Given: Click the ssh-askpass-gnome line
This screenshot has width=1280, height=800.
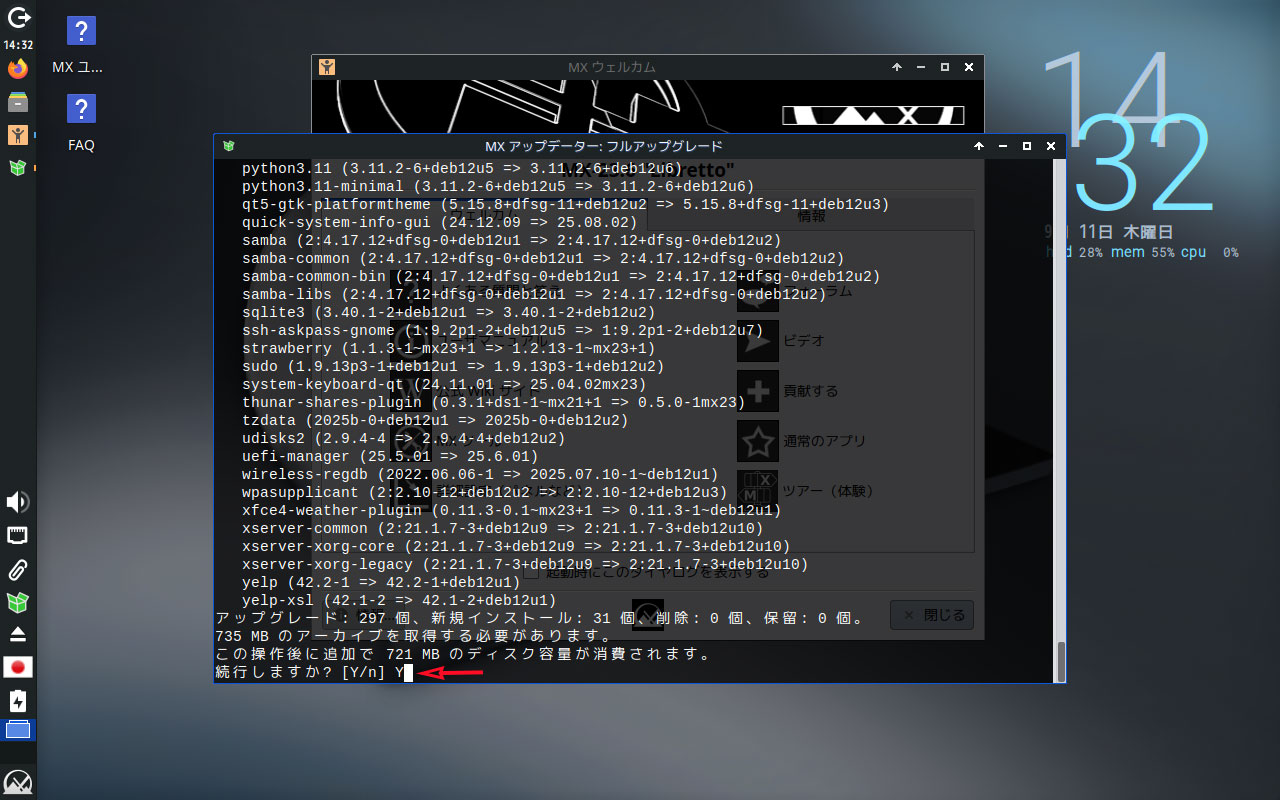Looking at the screenshot, I should click(x=502, y=330).
